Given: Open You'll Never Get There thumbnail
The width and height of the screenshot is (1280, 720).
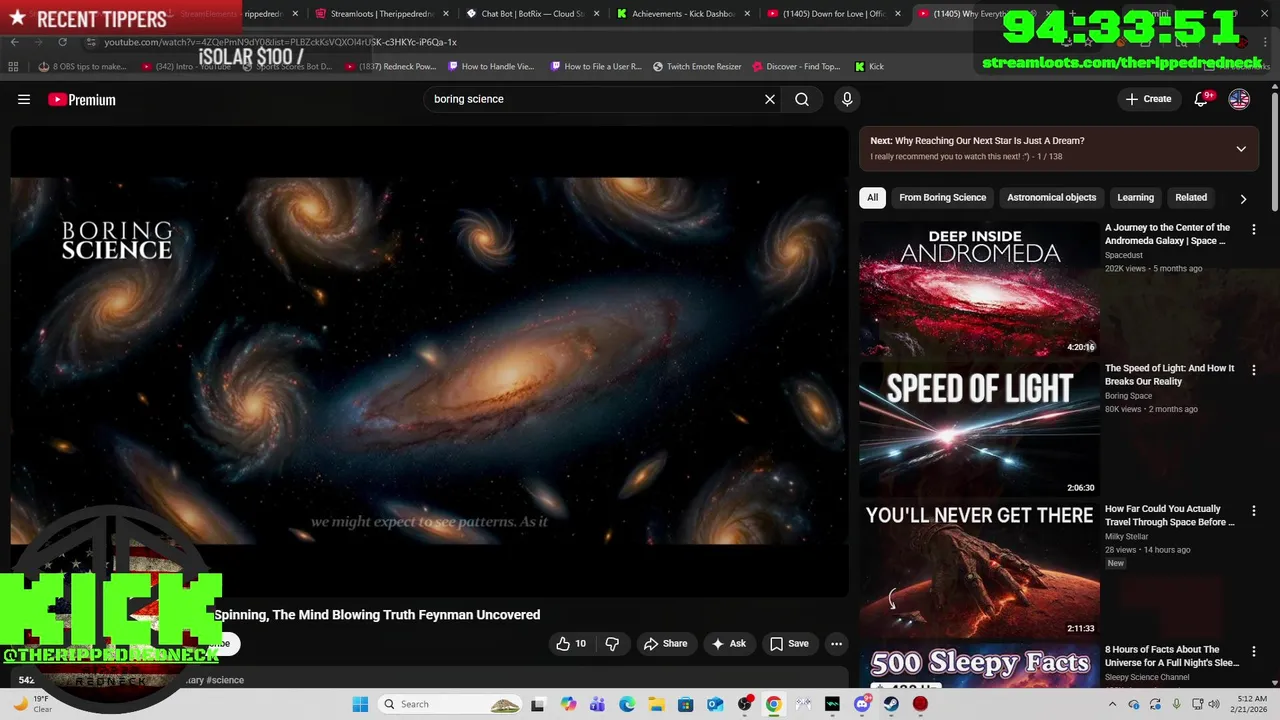Looking at the screenshot, I should (979, 570).
